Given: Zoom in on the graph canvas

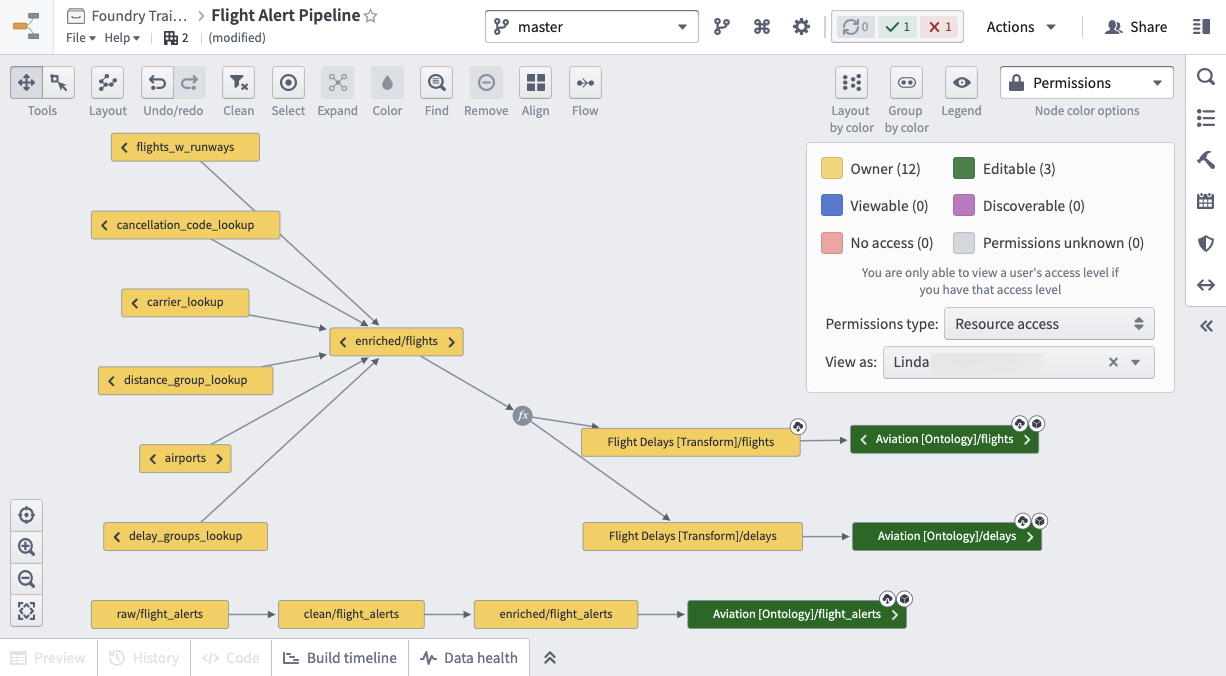Looking at the screenshot, I should 26,547.
